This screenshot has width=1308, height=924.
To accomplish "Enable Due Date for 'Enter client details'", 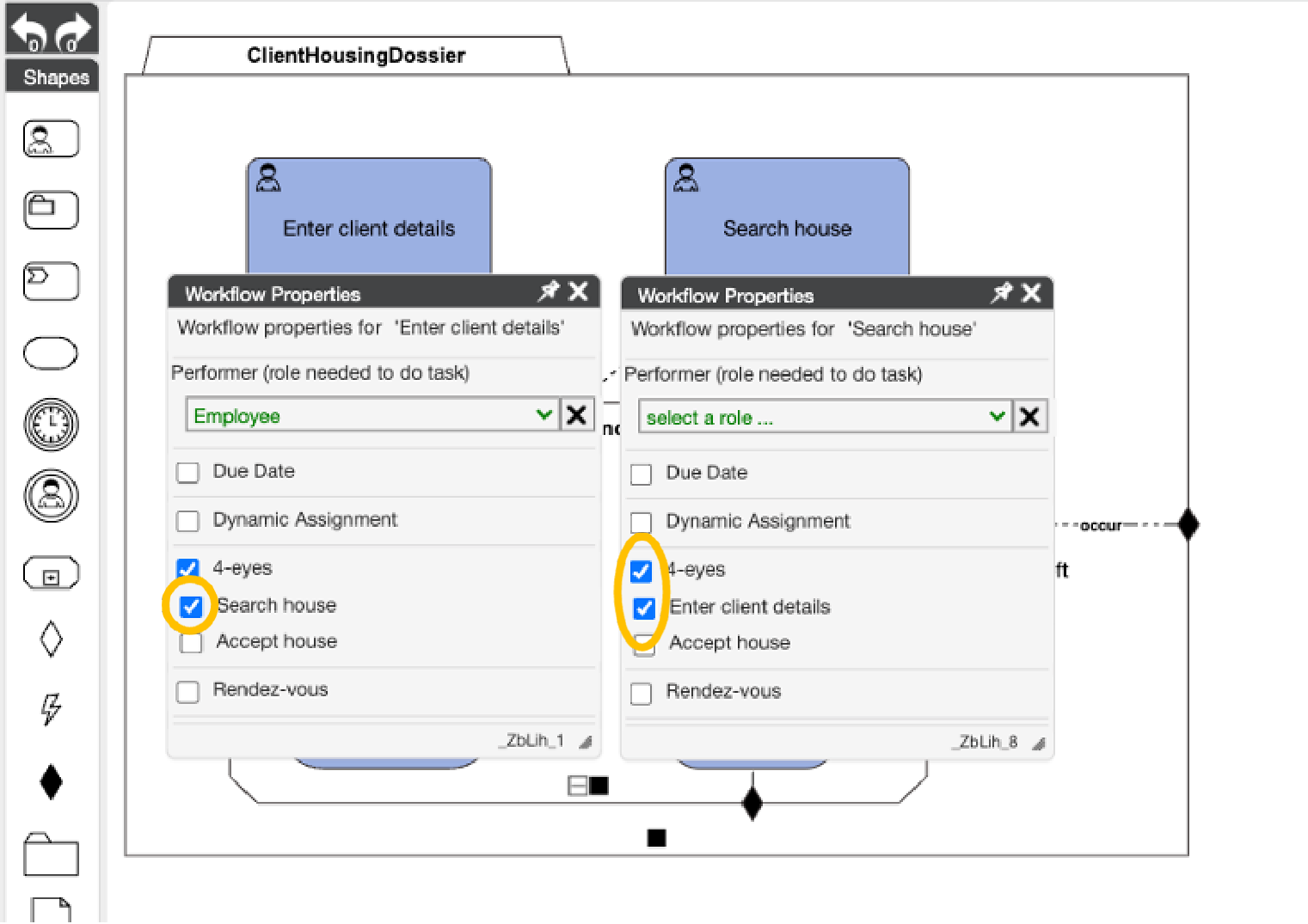I will coord(187,473).
